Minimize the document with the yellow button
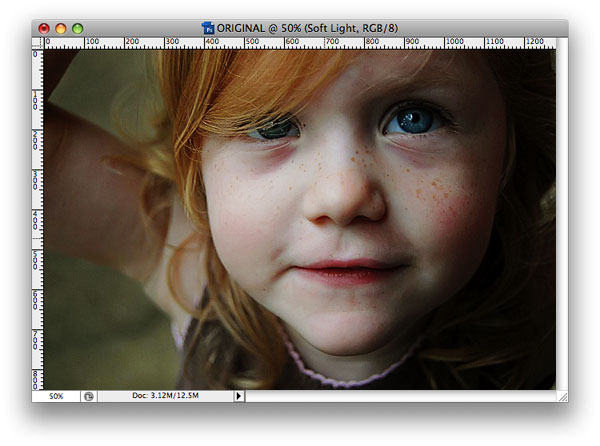The image size is (600, 446). click(61, 29)
